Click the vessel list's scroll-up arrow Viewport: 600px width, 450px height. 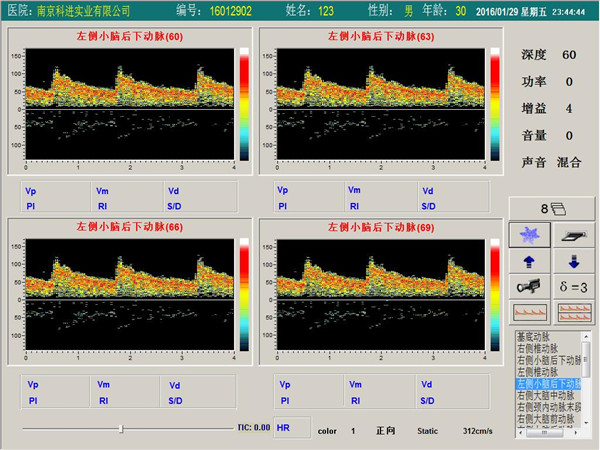(x=587, y=337)
